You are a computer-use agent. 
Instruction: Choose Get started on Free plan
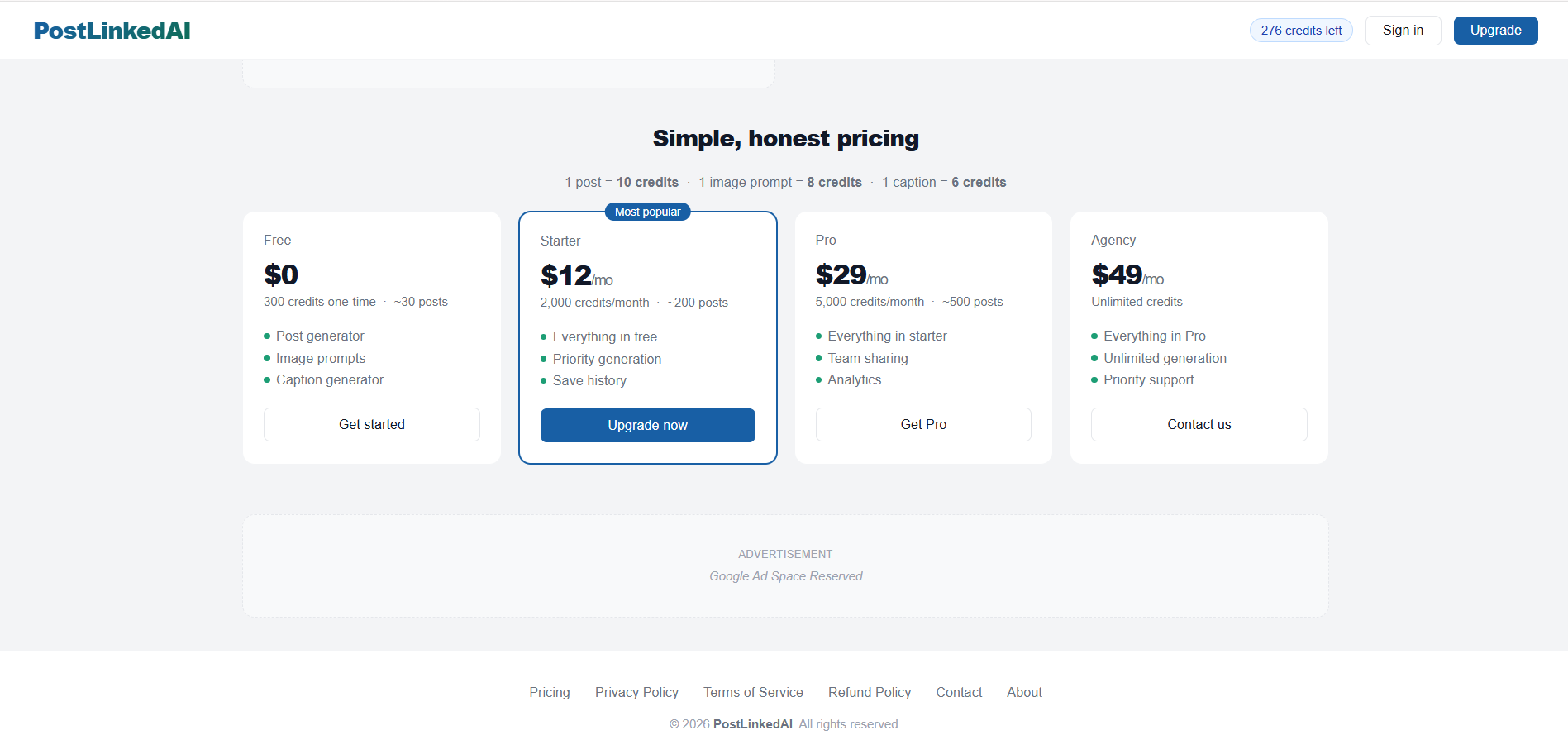coord(372,424)
